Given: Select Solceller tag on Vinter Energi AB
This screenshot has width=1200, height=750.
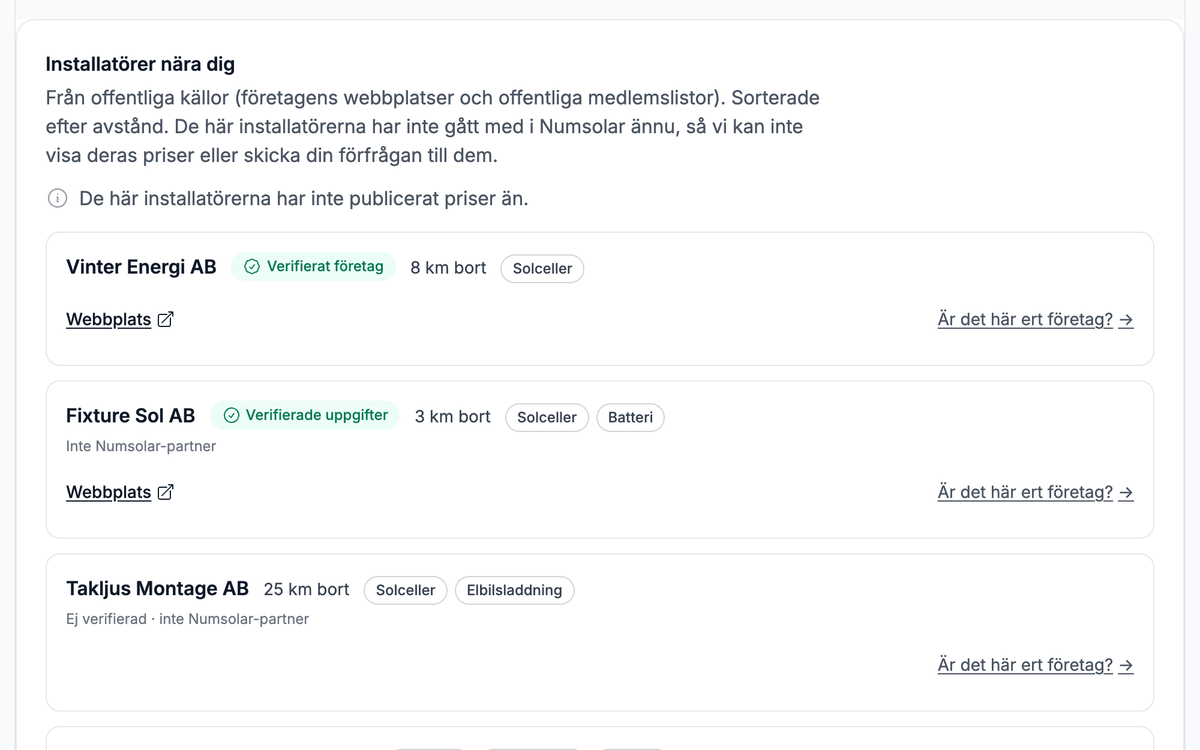Looking at the screenshot, I should pos(542,269).
